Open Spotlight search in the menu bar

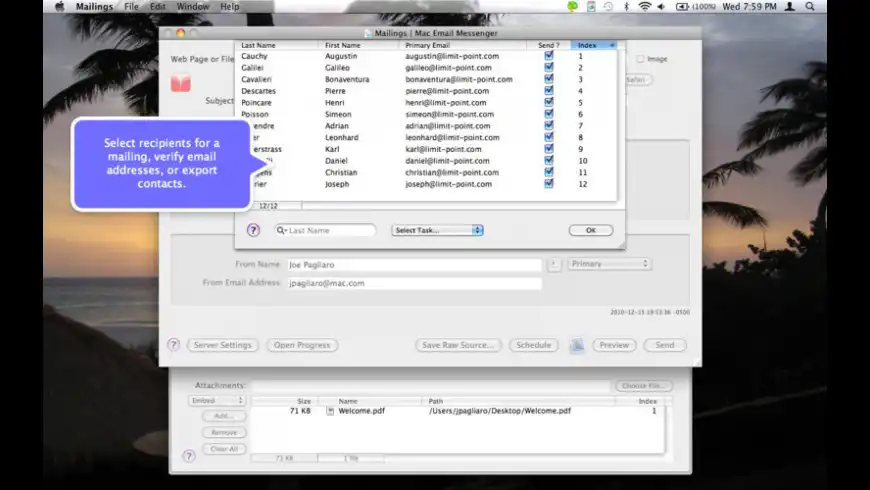click(x=810, y=7)
